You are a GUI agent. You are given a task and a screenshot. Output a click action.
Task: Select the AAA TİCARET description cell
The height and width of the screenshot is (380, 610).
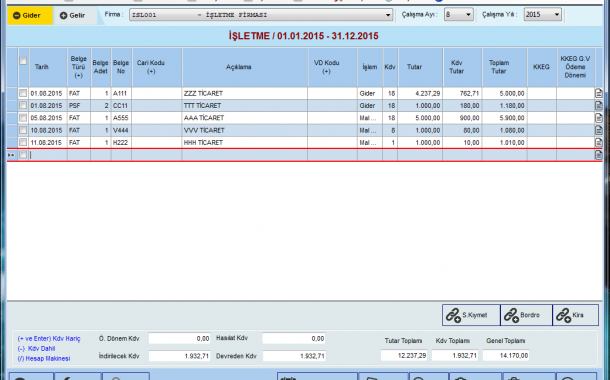coord(245,118)
